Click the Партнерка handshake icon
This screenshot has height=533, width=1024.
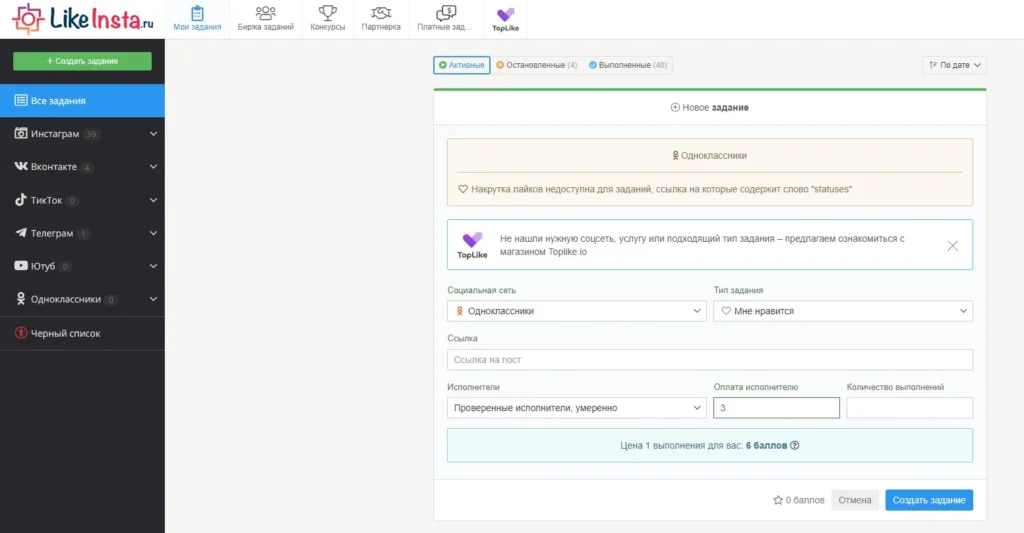click(381, 13)
